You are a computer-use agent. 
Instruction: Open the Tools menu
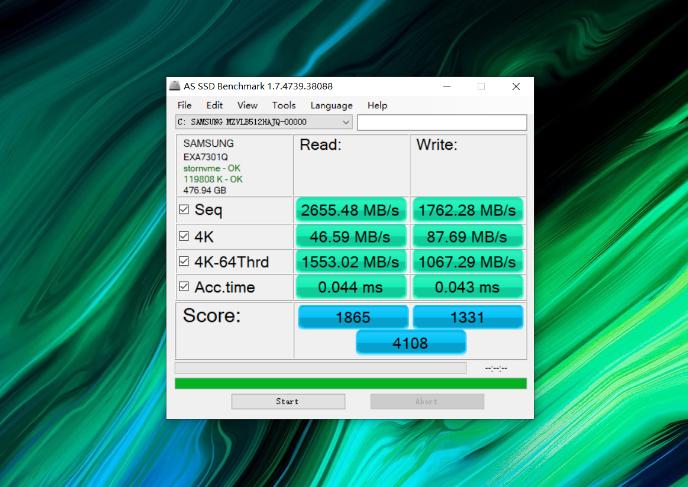(x=284, y=105)
